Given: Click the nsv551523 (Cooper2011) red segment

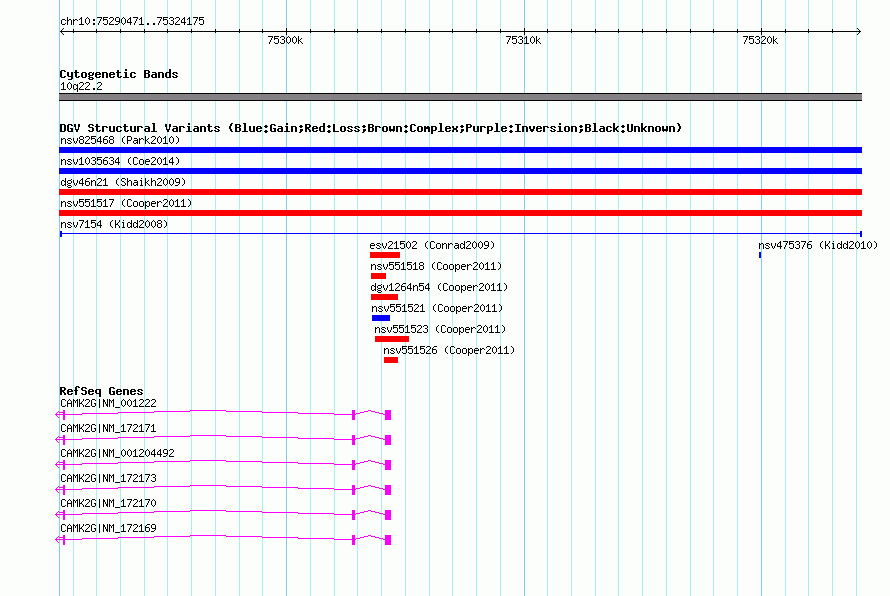Looking at the screenshot, I should click(x=392, y=339).
